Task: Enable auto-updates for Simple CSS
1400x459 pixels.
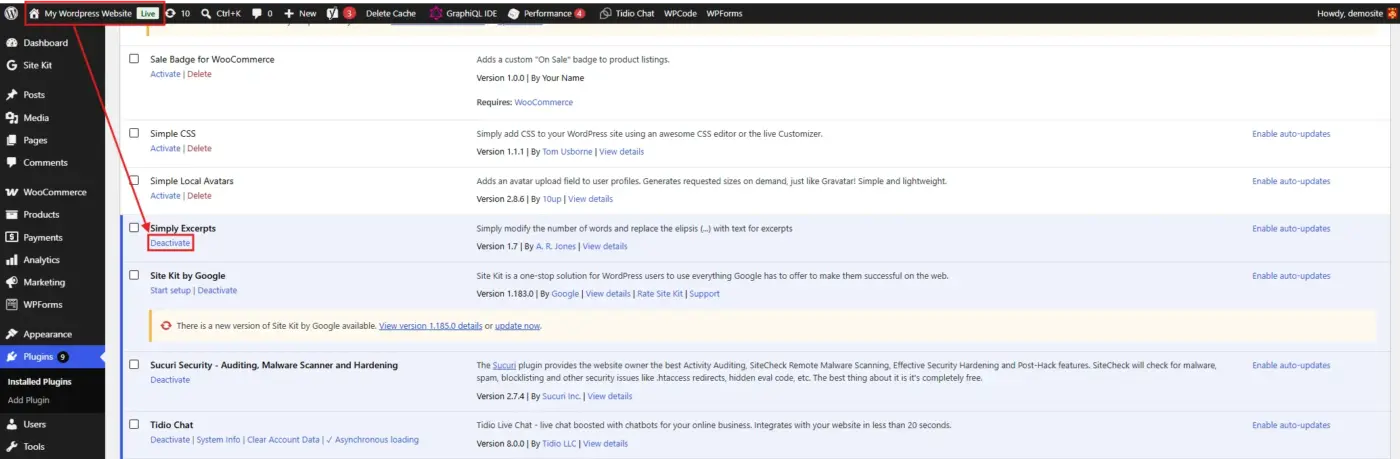Action: (1291, 133)
